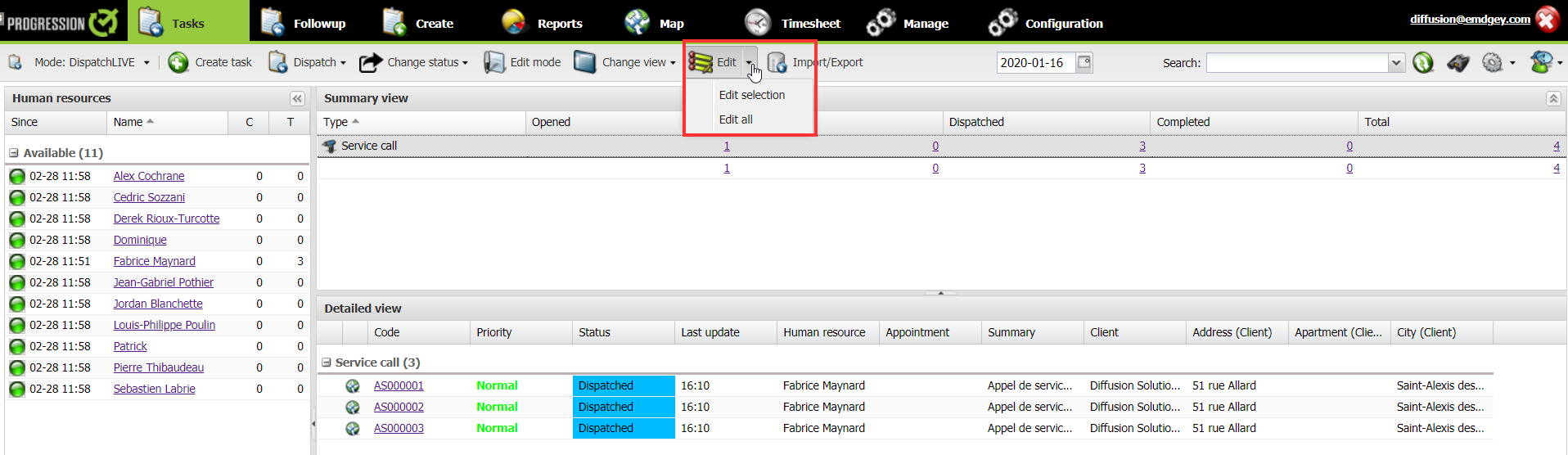The height and width of the screenshot is (455, 1568).
Task: Click Service call row icon in Summary
Action: (329, 146)
